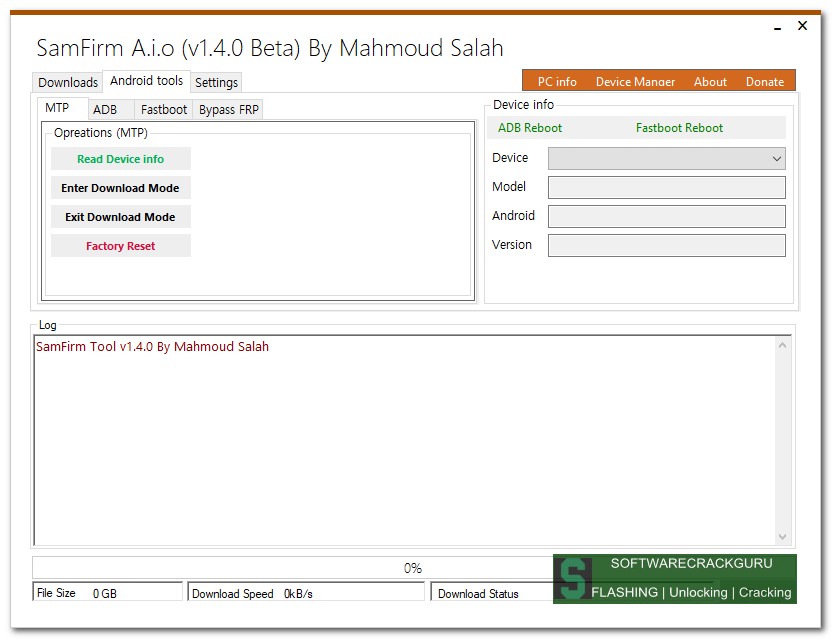The image size is (832, 639).
Task: Click the Download Status field
Action: 491,593
